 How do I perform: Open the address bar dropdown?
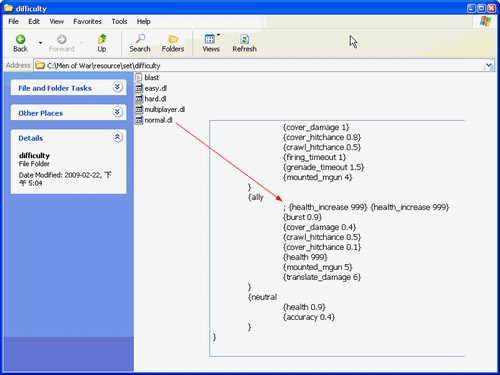(489, 65)
